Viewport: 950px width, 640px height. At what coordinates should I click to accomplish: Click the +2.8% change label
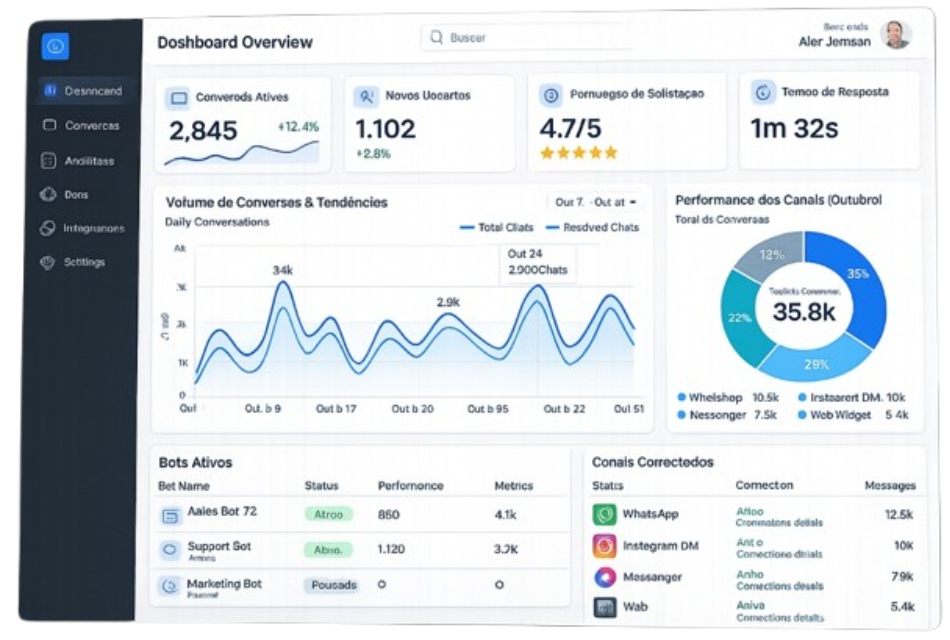pos(373,154)
